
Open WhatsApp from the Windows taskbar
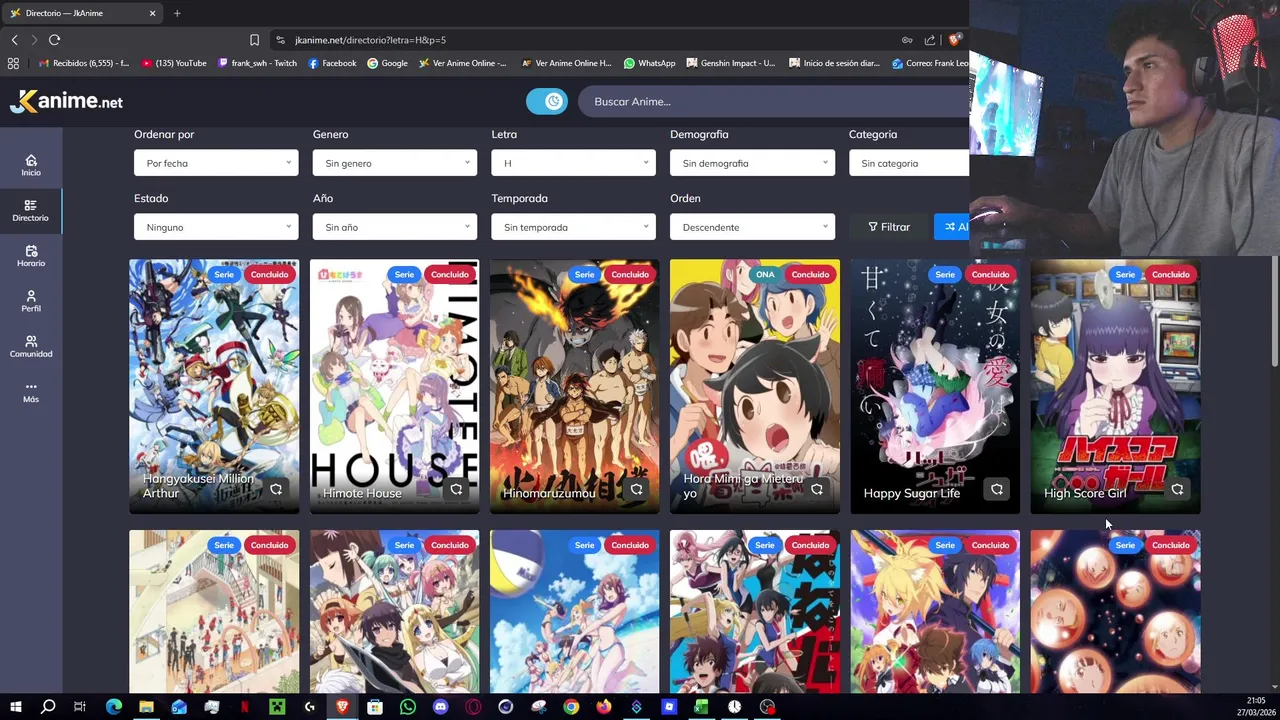coord(408,707)
